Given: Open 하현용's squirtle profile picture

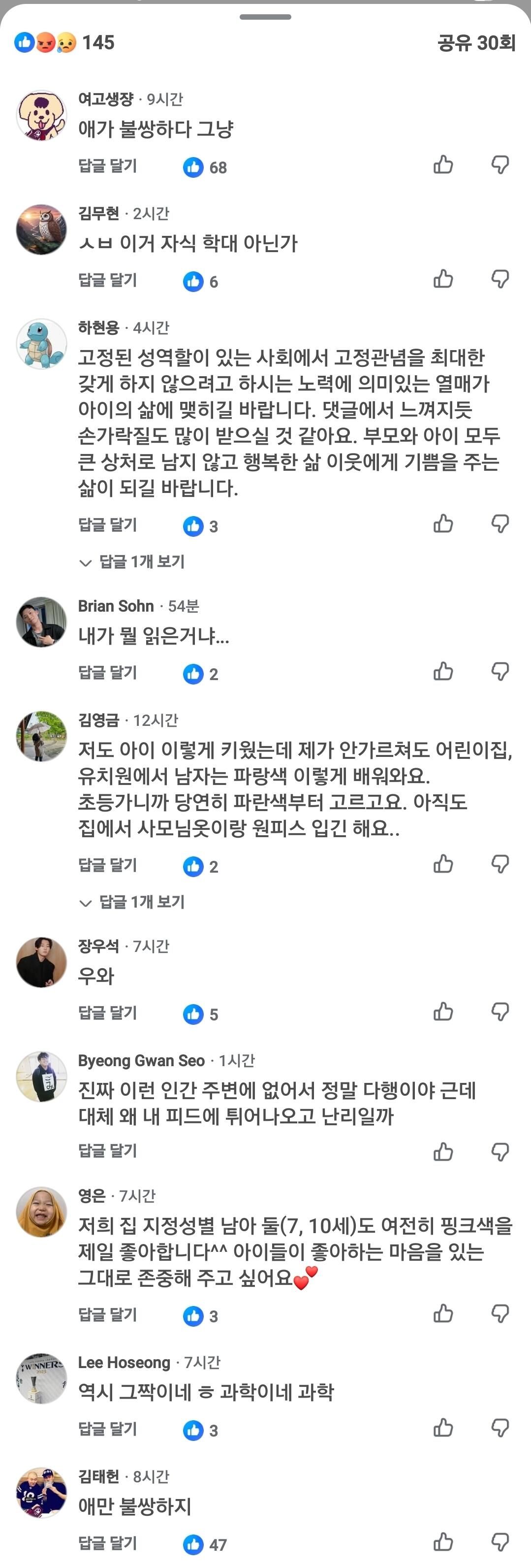Looking at the screenshot, I should coord(41,344).
